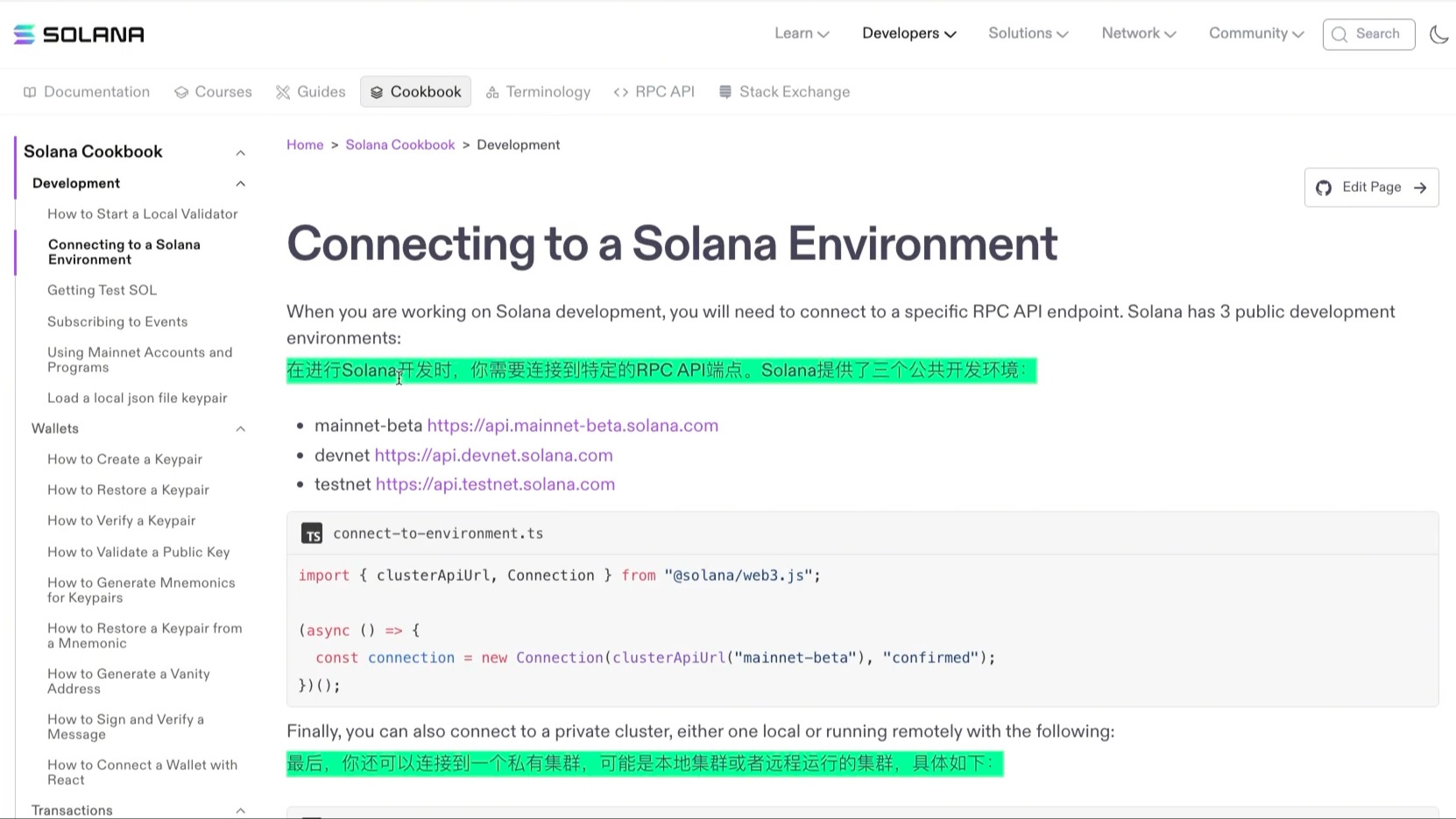Open the Stack Exchange tab
Viewport: 1456px width, 819px height.
784,92
